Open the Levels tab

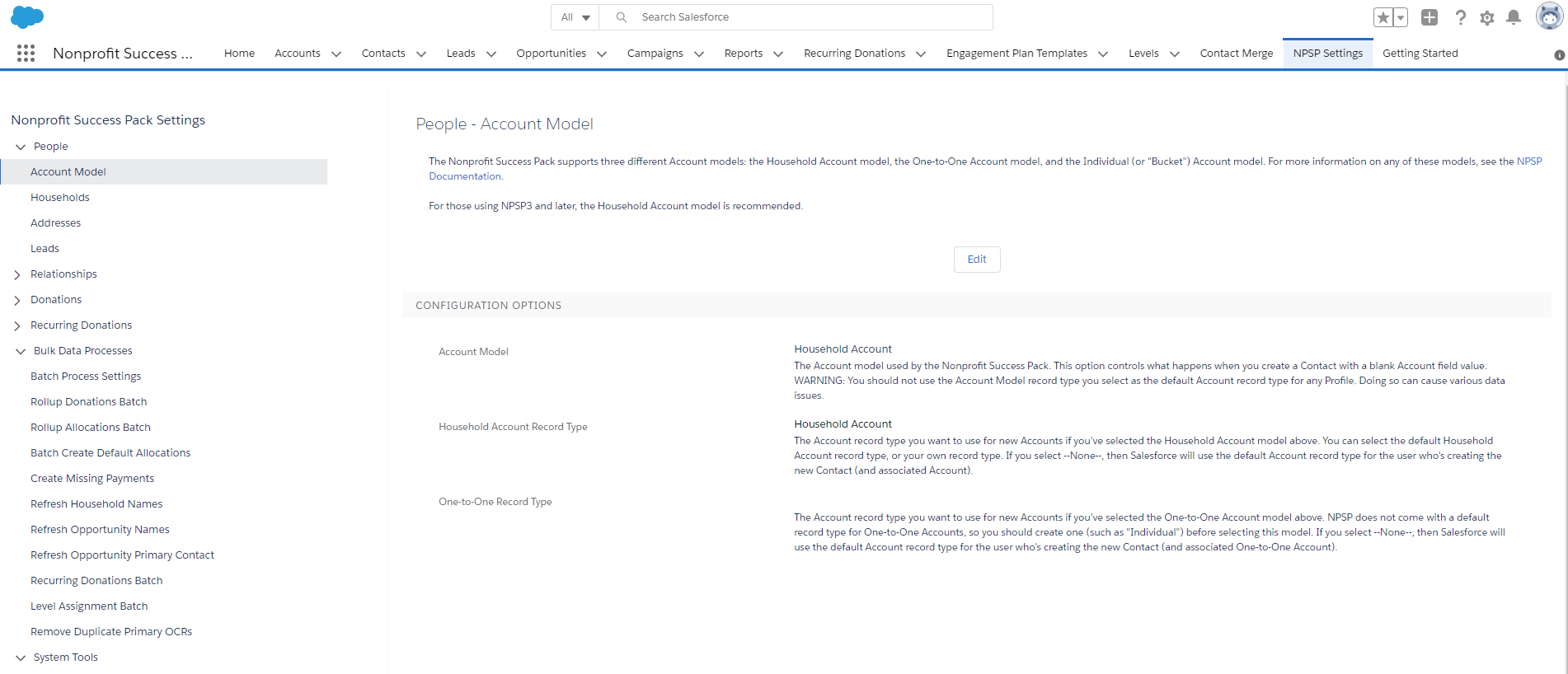(x=1143, y=54)
